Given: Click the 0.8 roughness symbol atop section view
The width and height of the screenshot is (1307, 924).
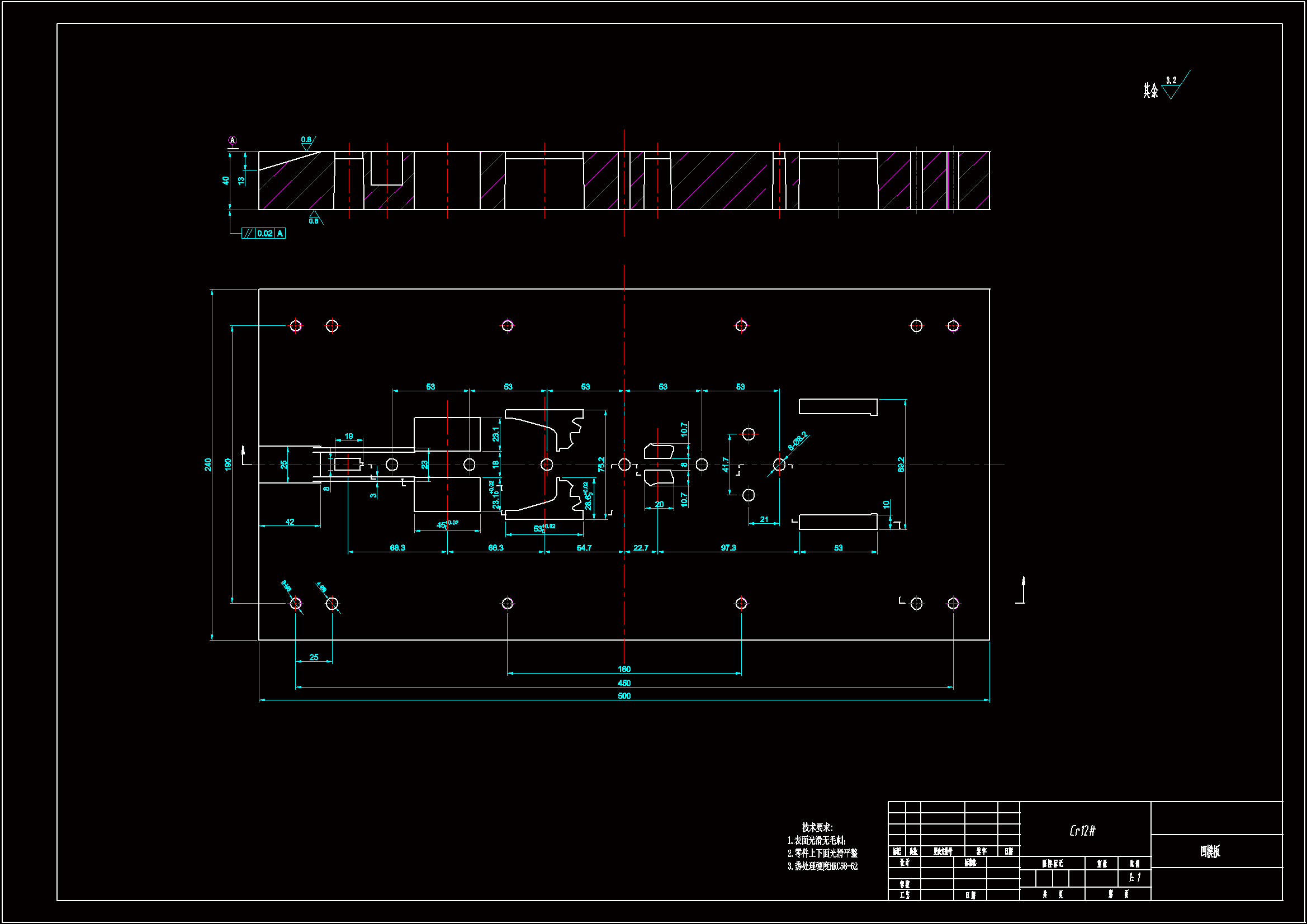Looking at the screenshot, I should tap(307, 143).
